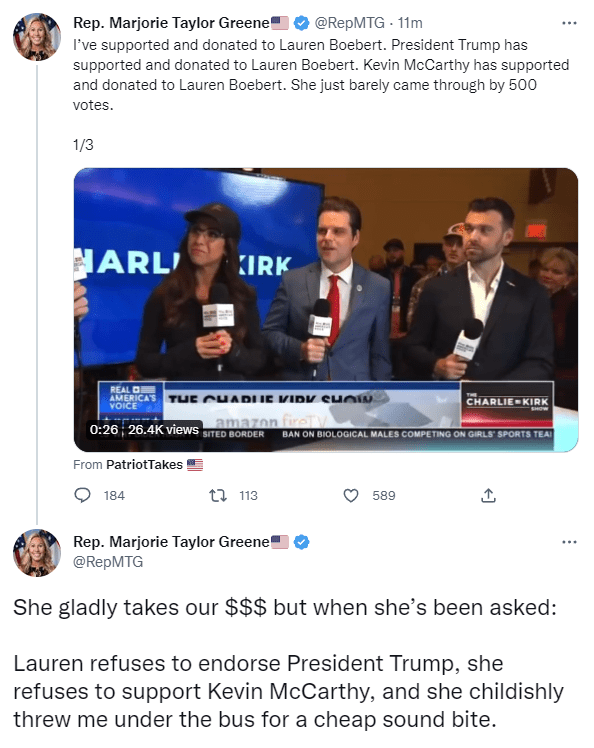Screen dimensions: 594x748
Task: Click the 589 likes count
Action: point(384,495)
